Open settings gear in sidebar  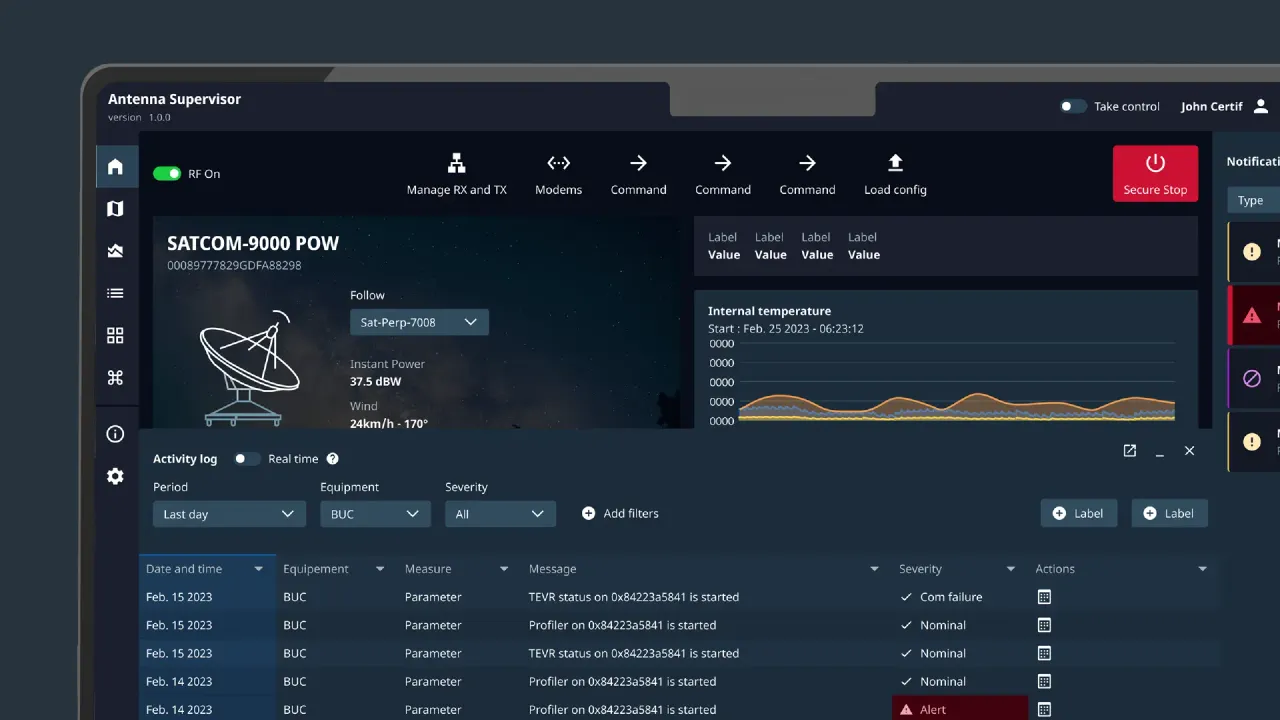tap(115, 477)
